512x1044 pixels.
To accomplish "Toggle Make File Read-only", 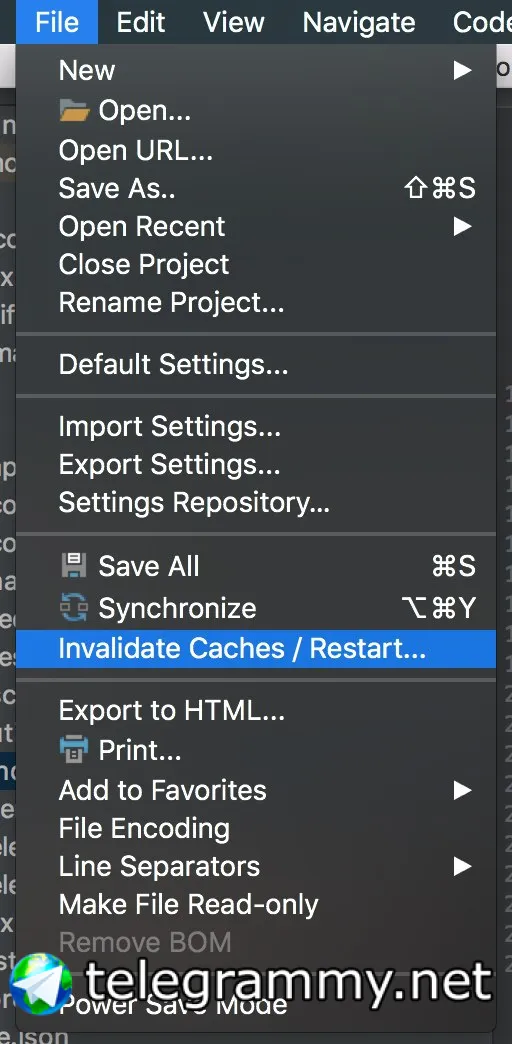I will (x=256, y=904).
